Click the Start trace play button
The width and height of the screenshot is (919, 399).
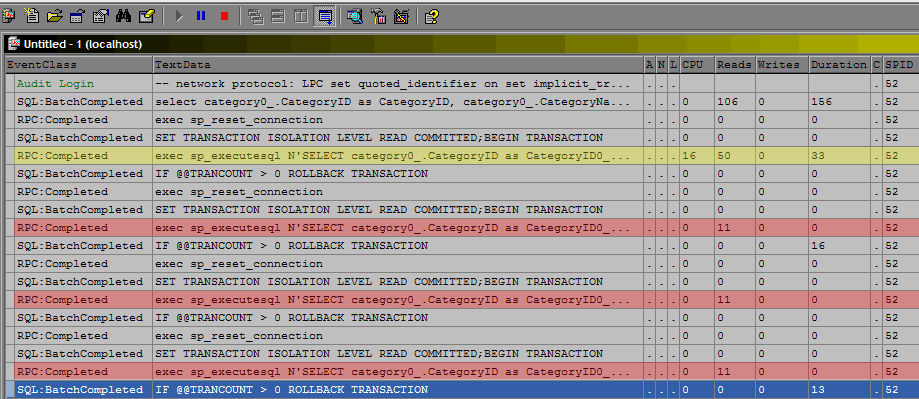(x=179, y=16)
